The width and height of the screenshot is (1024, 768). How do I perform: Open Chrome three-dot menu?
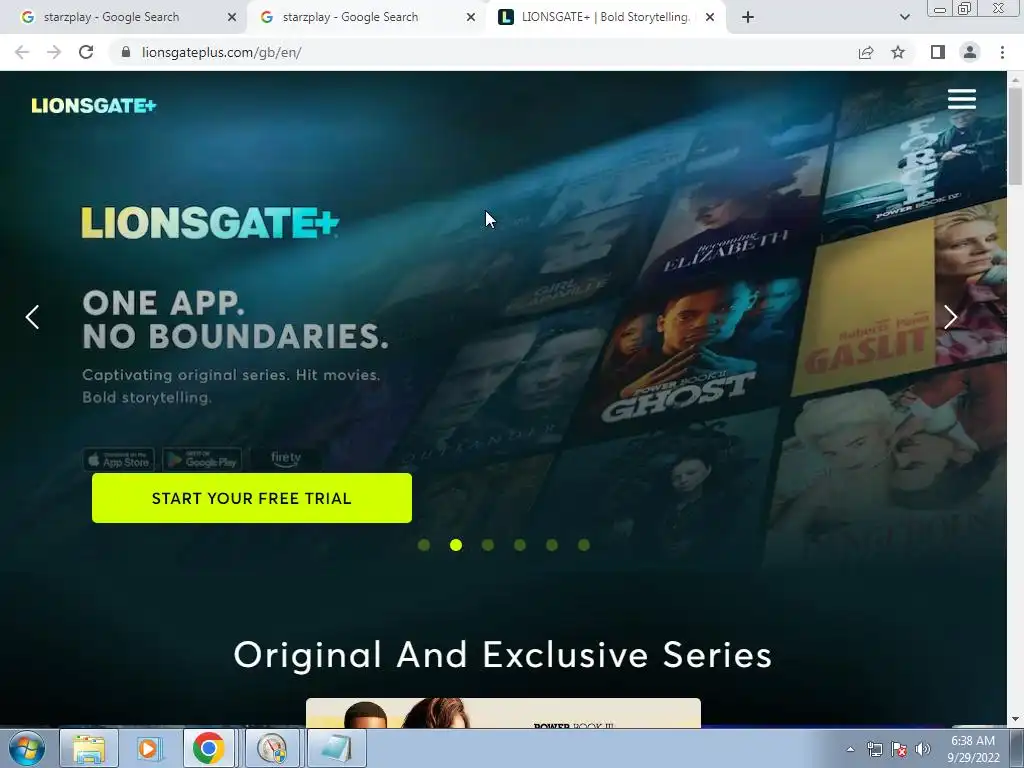pyautogui.click(x=1002, y=52)
